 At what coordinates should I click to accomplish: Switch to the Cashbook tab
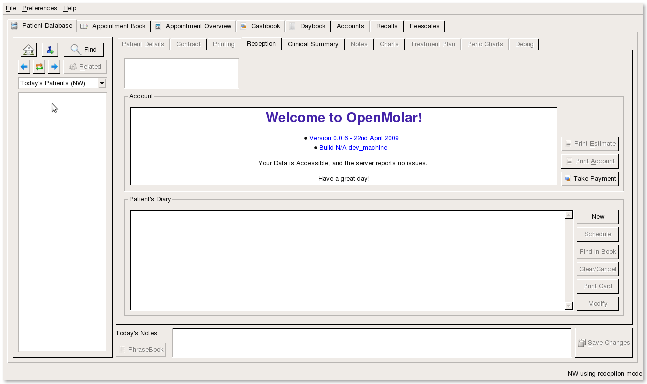(x=260, y=26)
